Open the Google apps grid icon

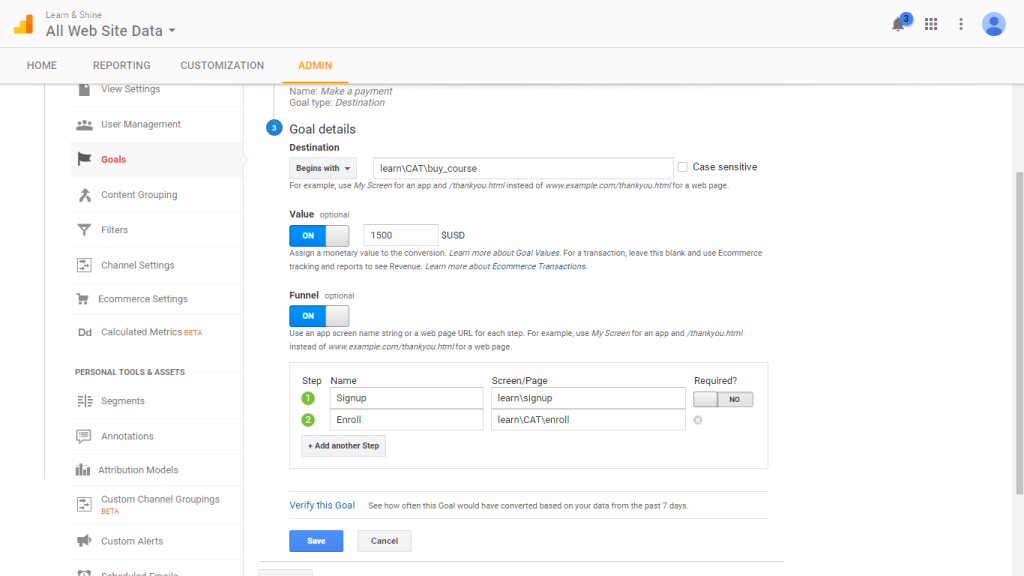(x=931, y=24)
